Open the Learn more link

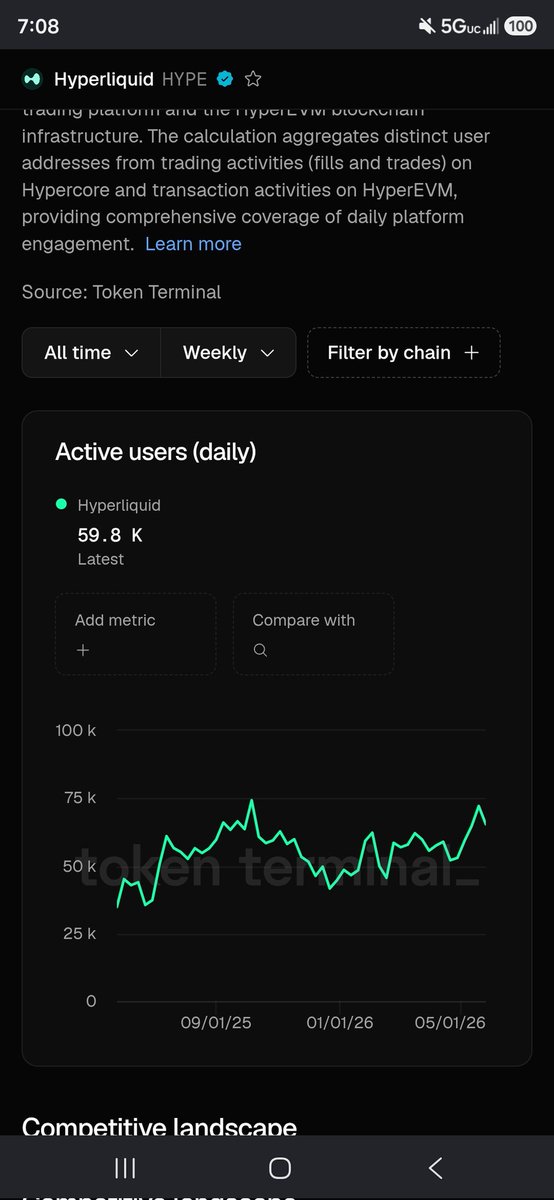[193, 244]
